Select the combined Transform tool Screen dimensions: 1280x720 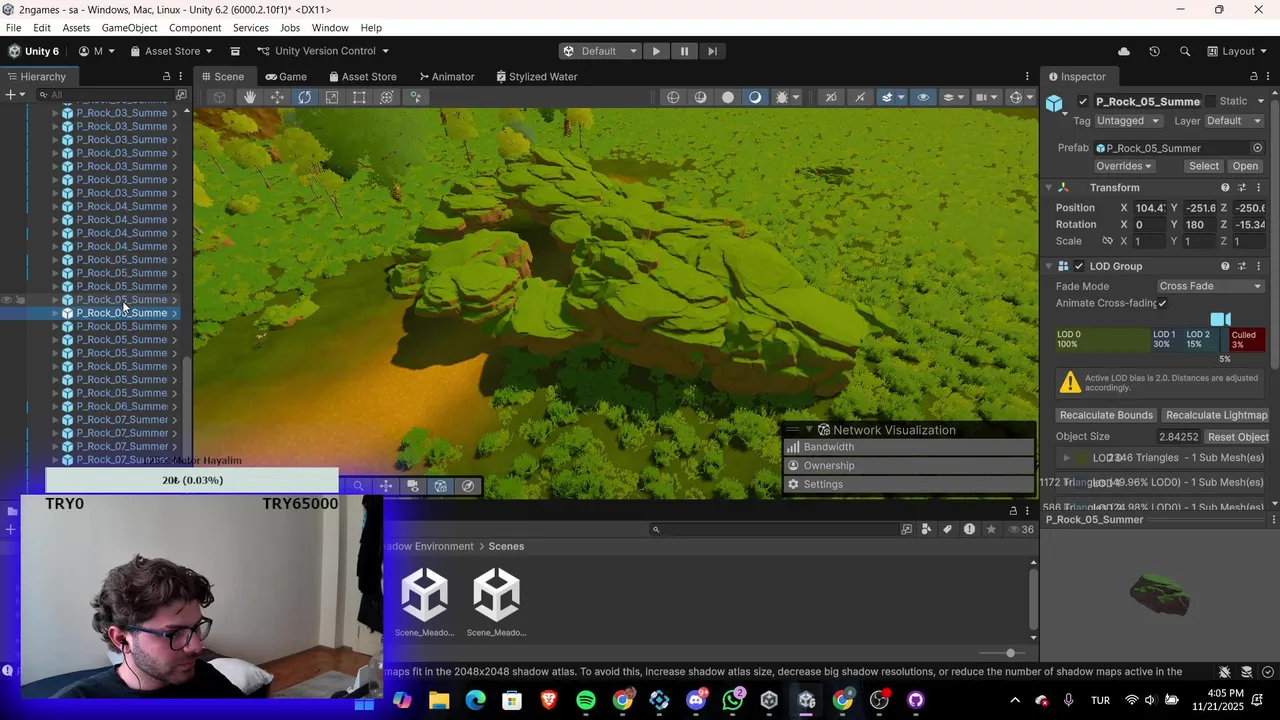point(387,97)
